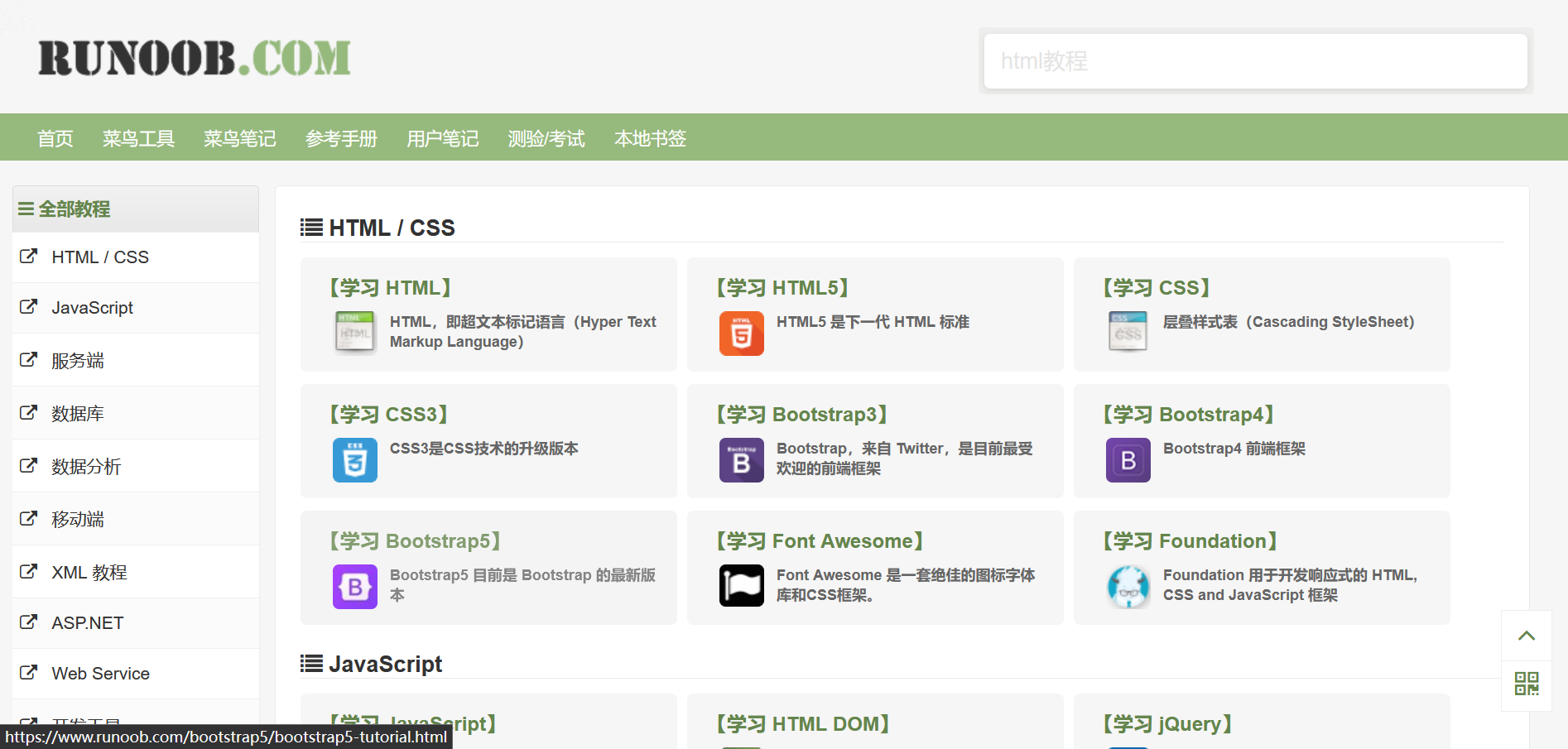Image resolution: width=1568 pixels, height=749 pixels.
Task: Open 【学习 CSS3】 tutorial title
Action: (388, 415)
